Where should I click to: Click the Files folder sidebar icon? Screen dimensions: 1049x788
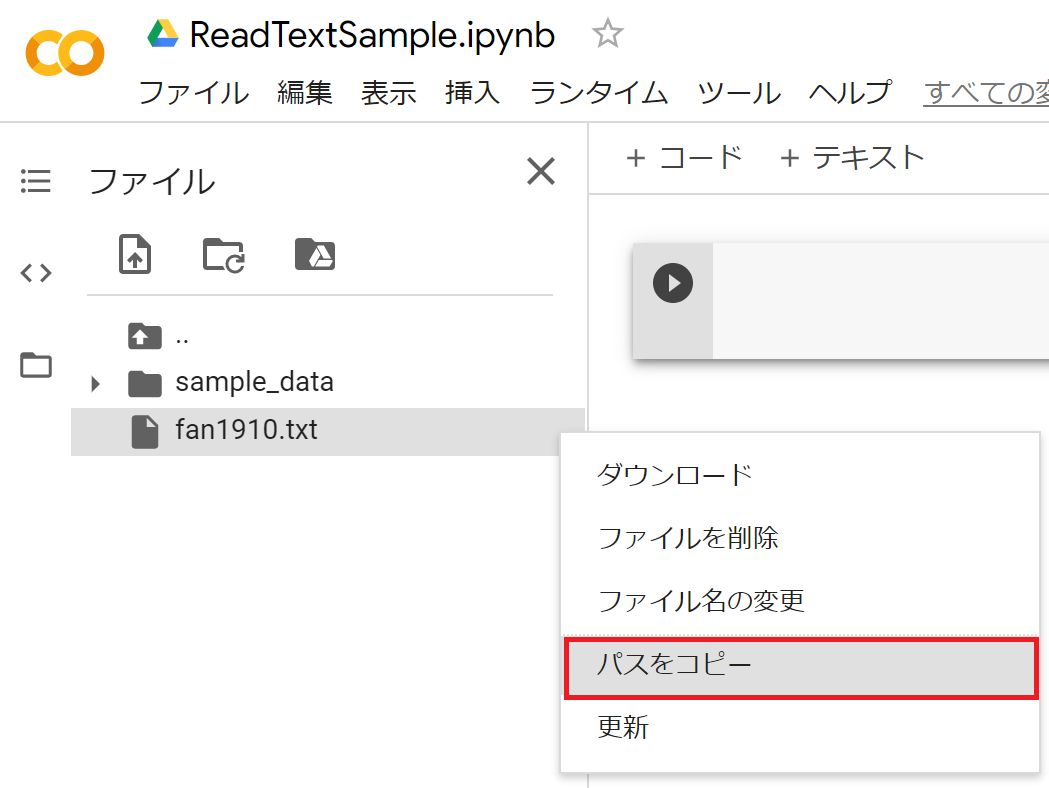pos(36,365)
